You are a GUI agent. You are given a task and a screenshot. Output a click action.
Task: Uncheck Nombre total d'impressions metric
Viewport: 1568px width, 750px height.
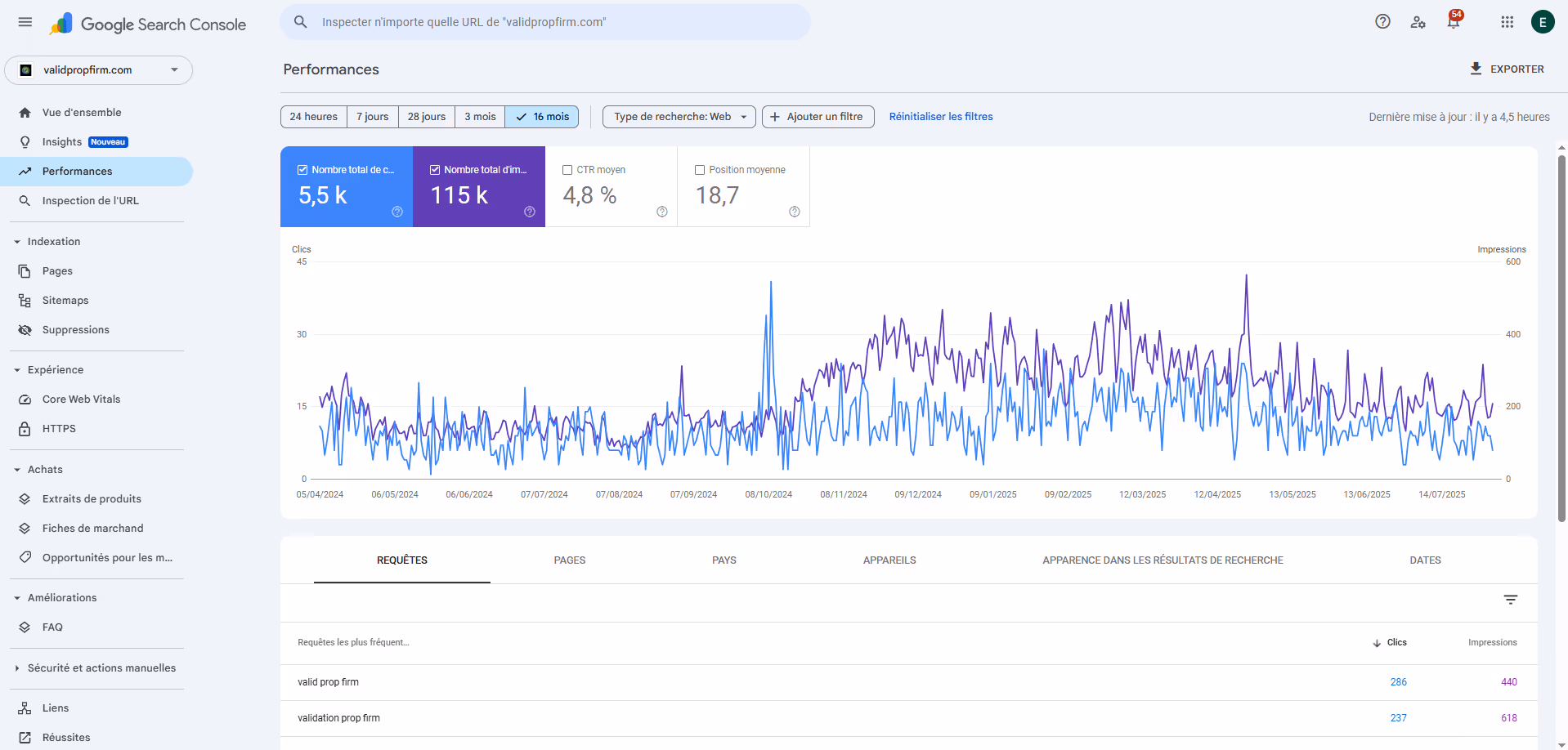(435, 170)
